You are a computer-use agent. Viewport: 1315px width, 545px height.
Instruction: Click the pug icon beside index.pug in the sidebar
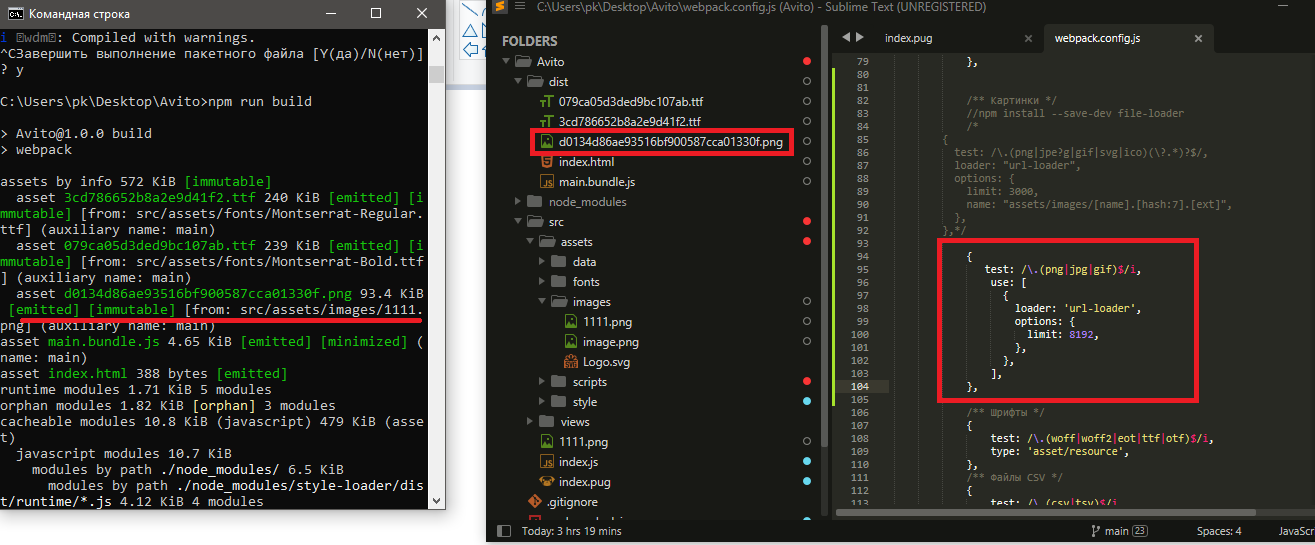pos(547,480)
